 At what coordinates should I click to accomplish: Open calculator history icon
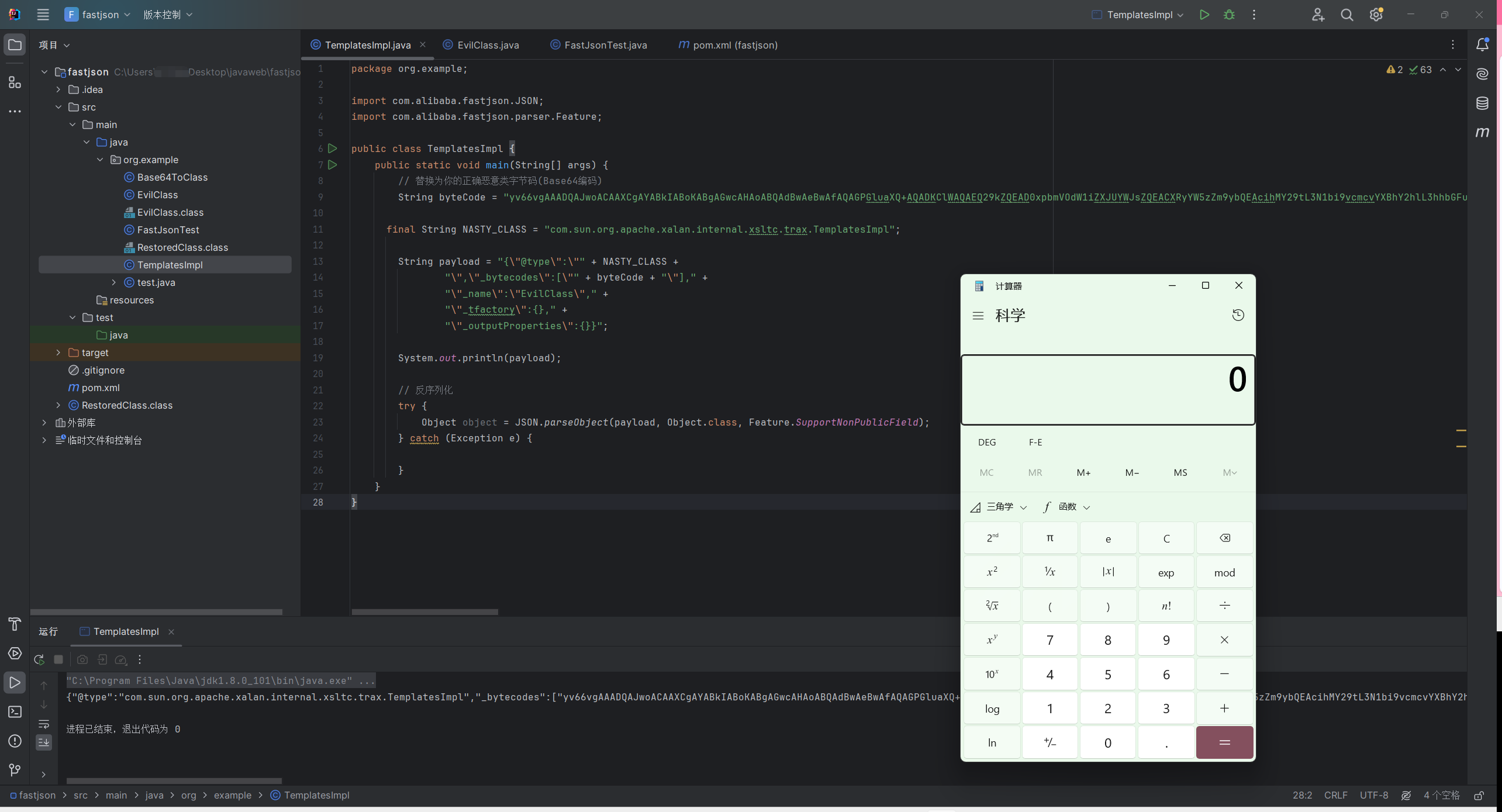pos(1238,315)
